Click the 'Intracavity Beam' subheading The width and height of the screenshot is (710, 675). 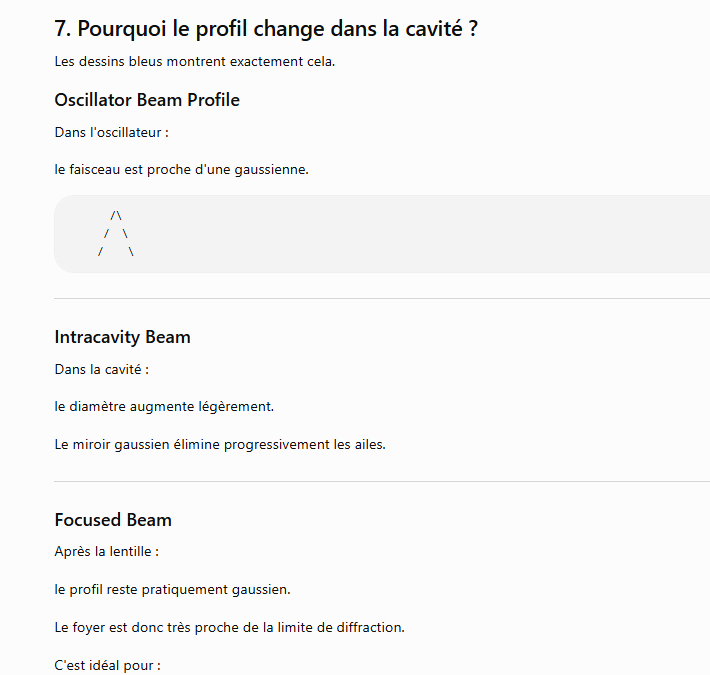122,337
